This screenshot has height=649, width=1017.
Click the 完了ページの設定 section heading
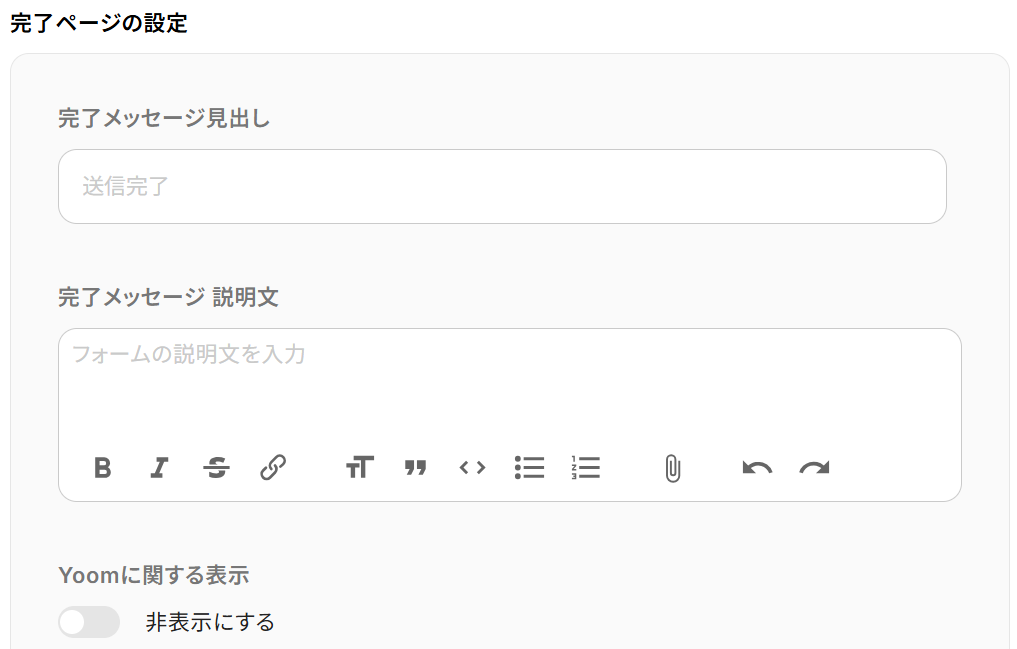(x=99, y=23)
